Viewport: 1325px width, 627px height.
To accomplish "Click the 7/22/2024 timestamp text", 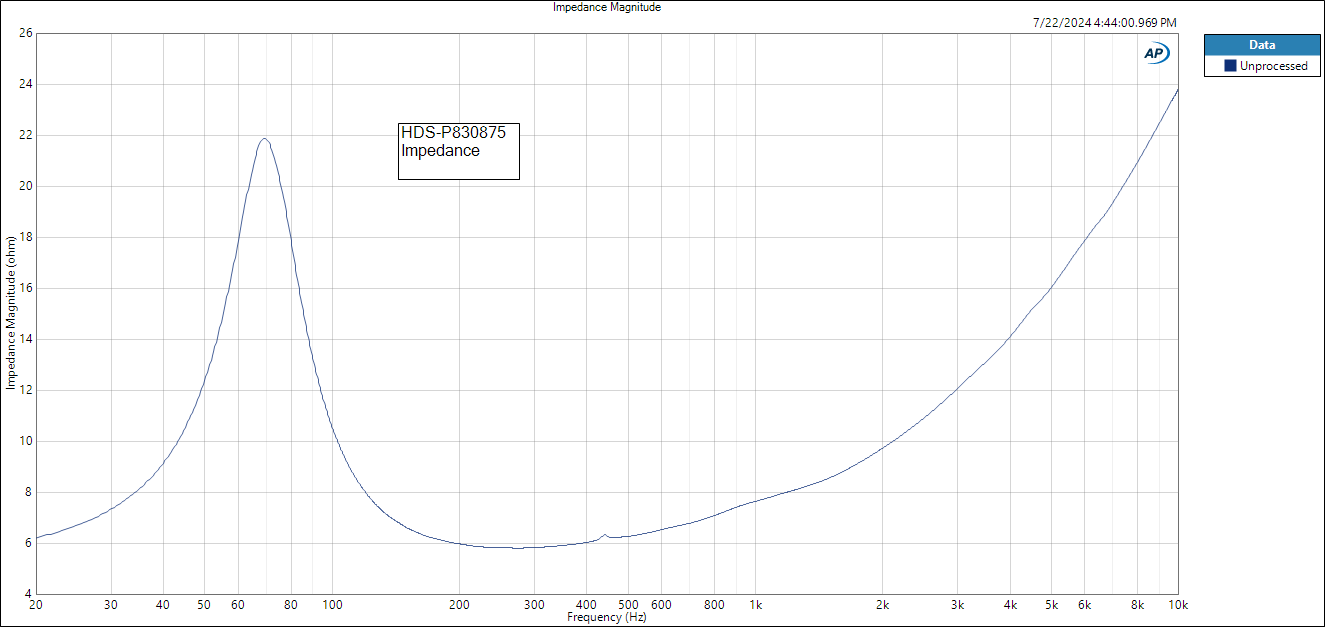I will (1104, 22).
